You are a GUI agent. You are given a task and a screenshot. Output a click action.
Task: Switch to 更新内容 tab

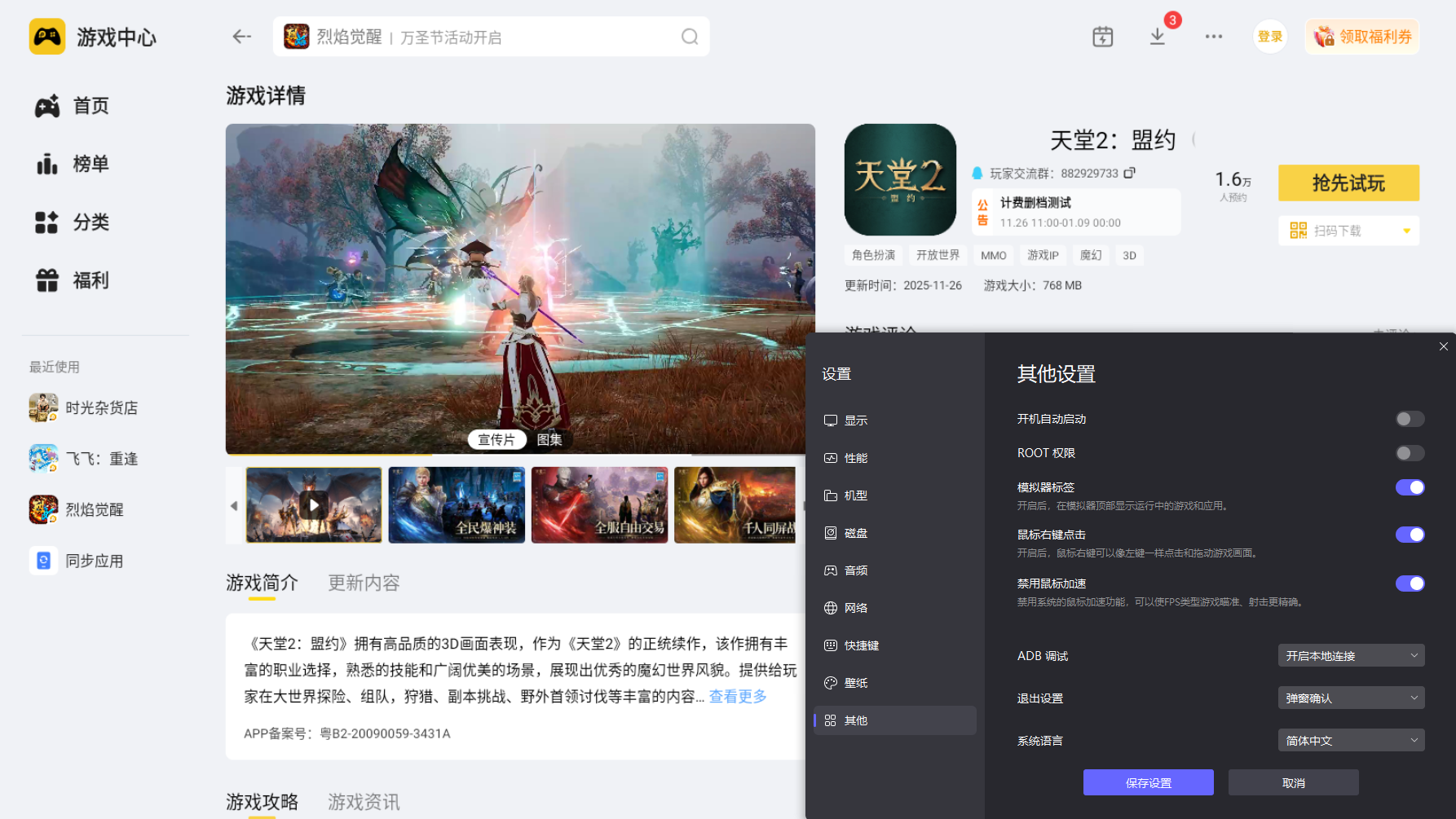point(364,583)
